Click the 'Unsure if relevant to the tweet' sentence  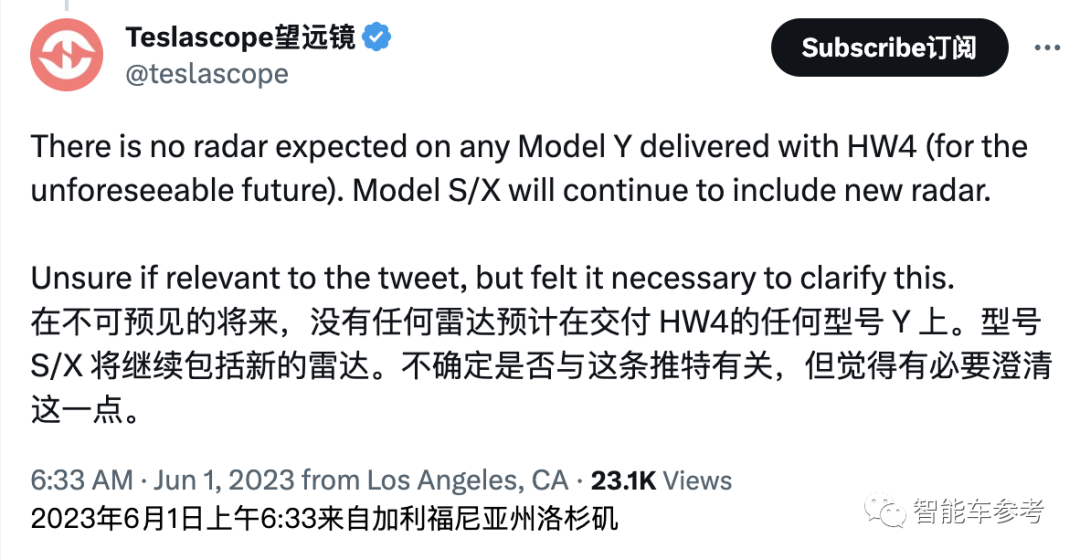[x=492, y=277]
